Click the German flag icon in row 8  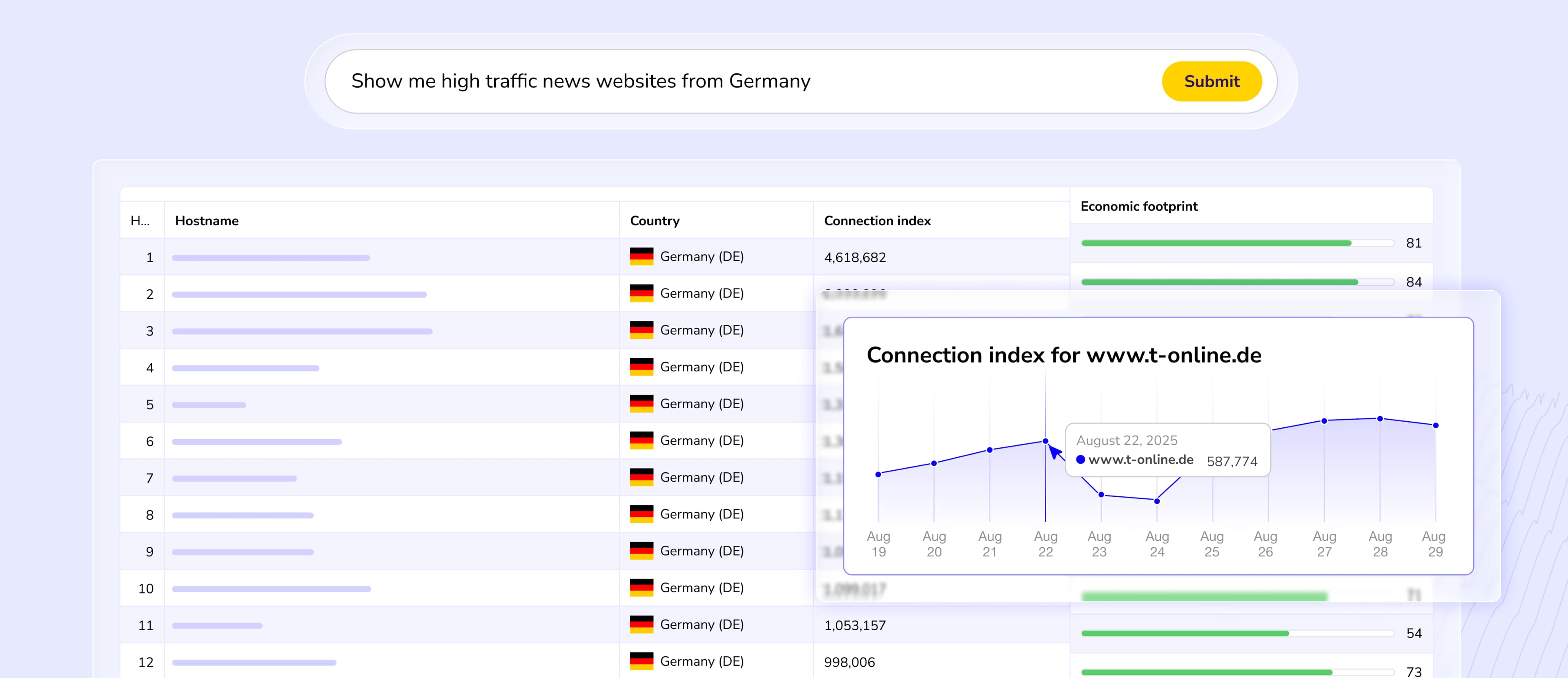click(x=641, y=514)
